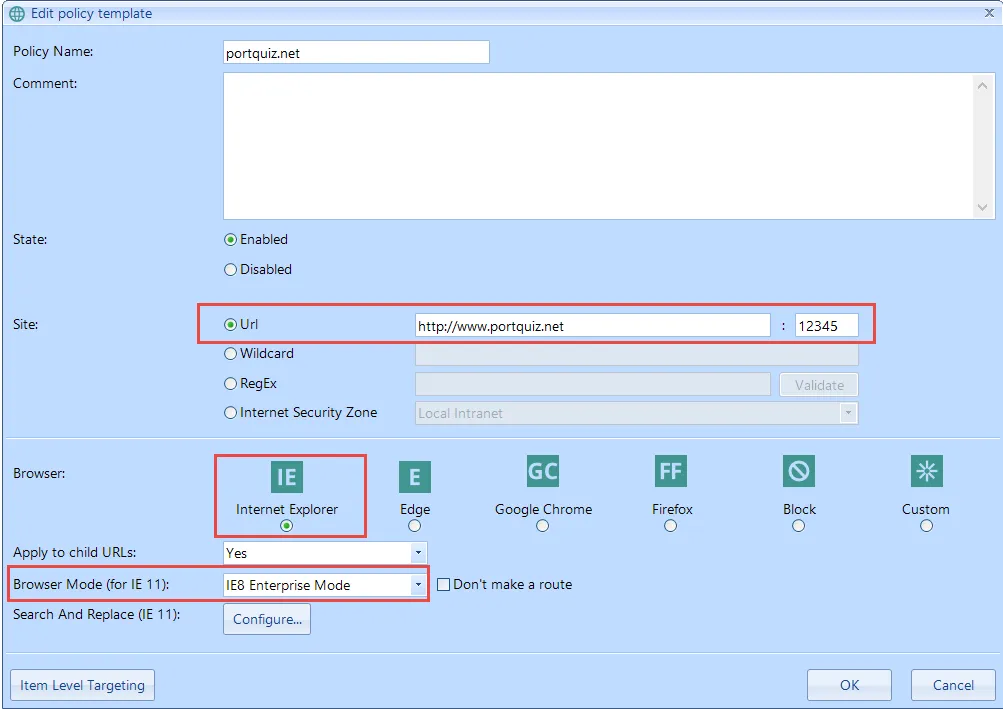This screenshot has height=709, width=1003.
Task: Click the Block browser icon
Action: pos(798,471)
